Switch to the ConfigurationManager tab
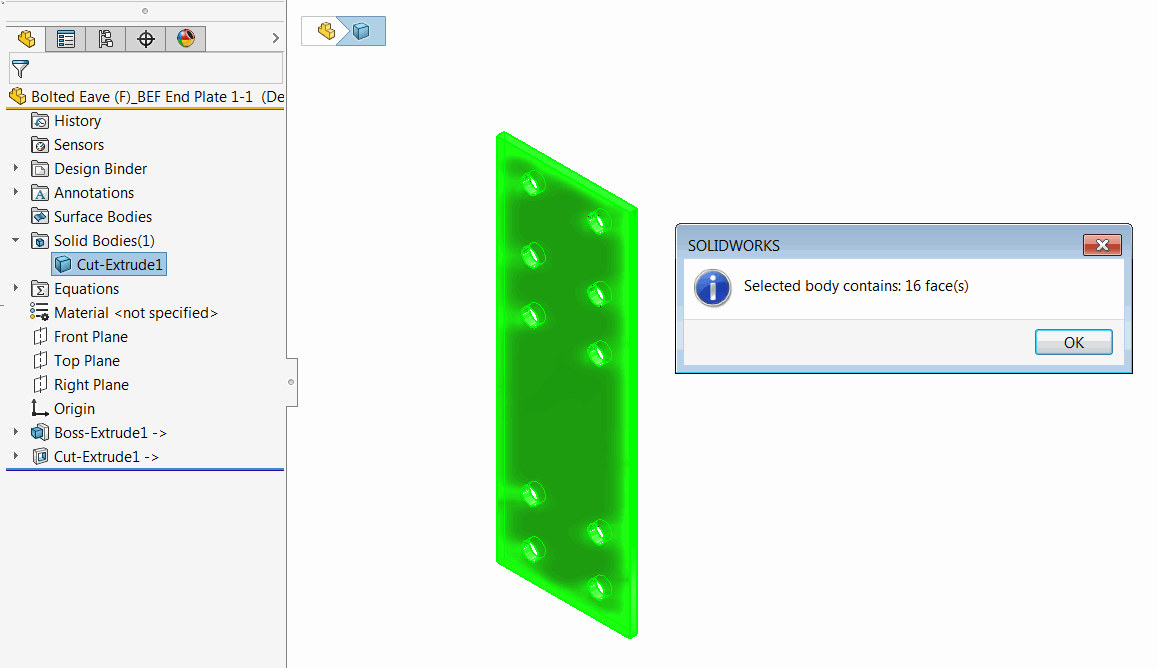 pyautogui.click(x=106, y=38)
